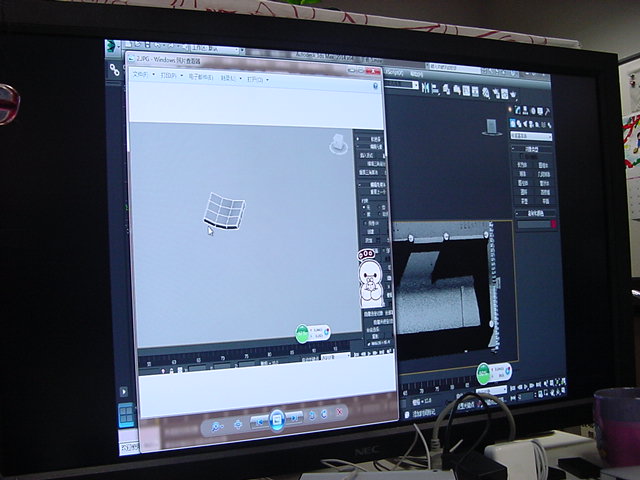Click the play arrow on the left viewport bar
Screen dimensions: 640x480
pos(124,391)
